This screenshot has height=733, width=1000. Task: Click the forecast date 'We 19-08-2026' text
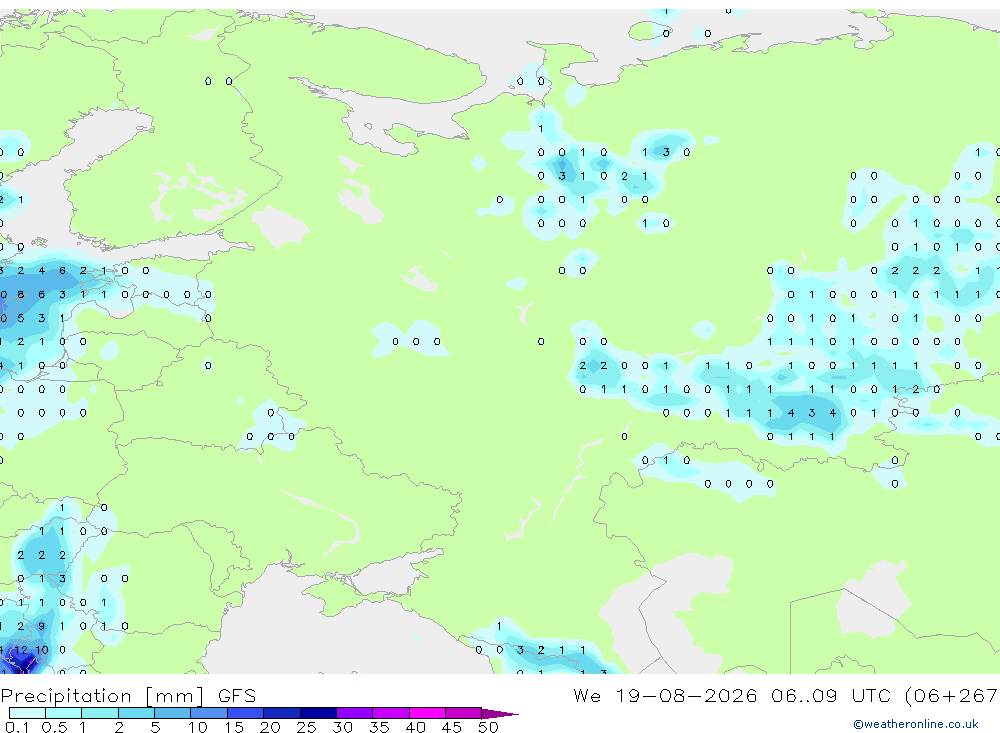(x=665, y=695)
